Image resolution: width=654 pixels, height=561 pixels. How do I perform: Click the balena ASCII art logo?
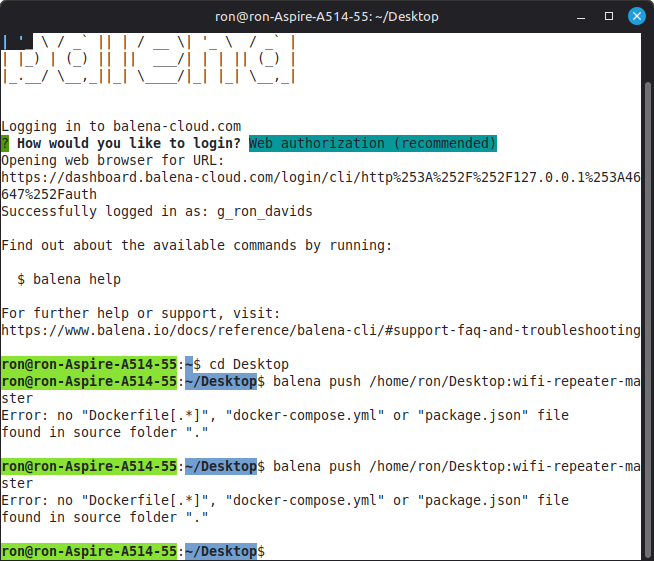pyautogui.click(x=148, y=59)
